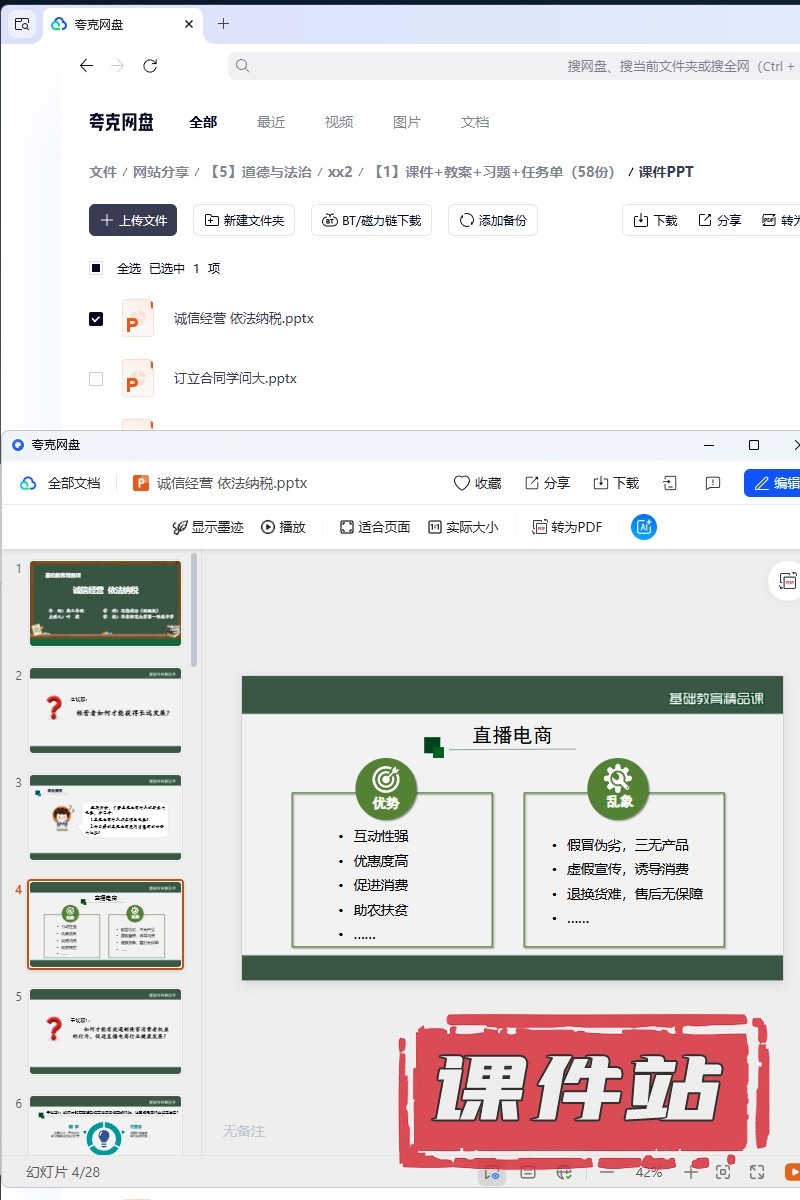Open the 文档 tab
This screenshot has height=1200, width=800.
pyautogui.click(x=475, y=122)
